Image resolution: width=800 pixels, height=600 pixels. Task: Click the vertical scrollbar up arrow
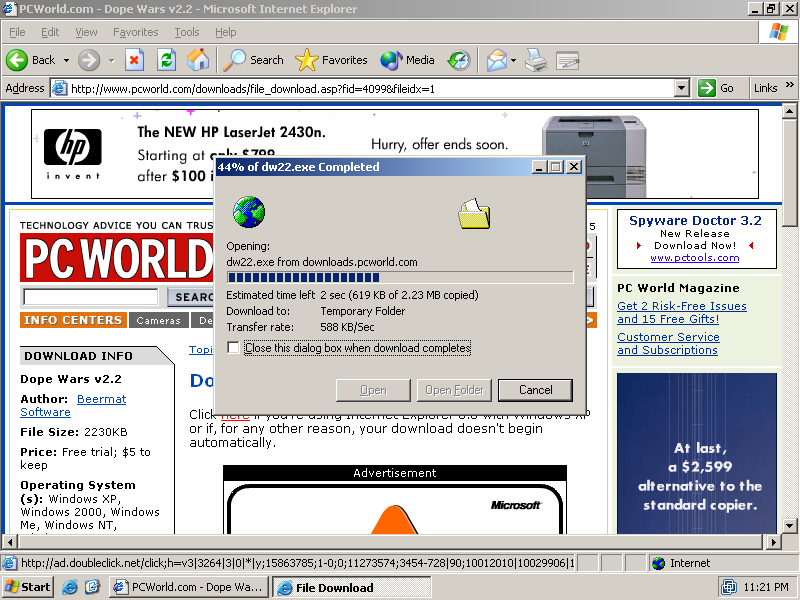789,111
